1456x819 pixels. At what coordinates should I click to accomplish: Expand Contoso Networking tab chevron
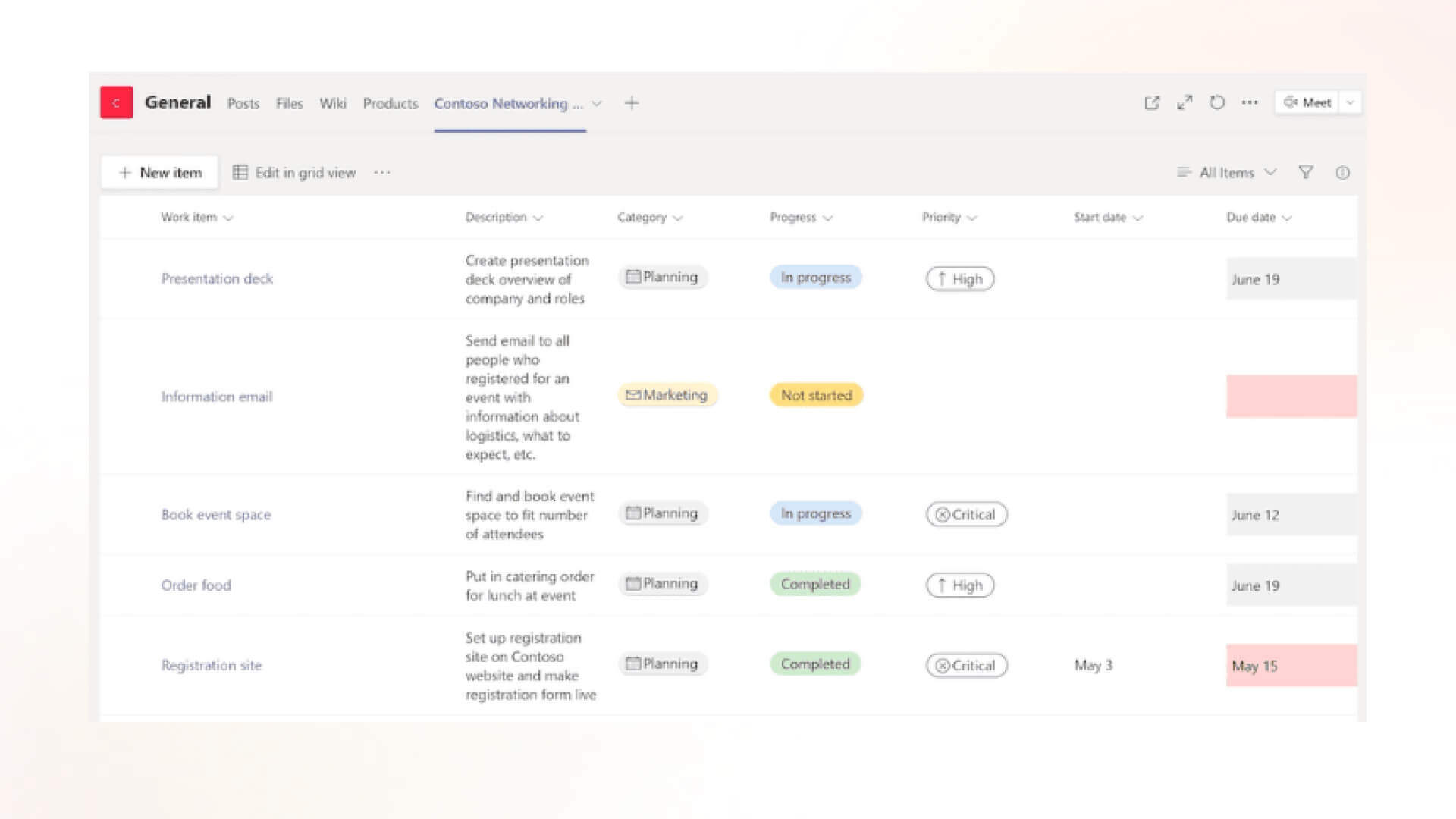pos(597,104)
